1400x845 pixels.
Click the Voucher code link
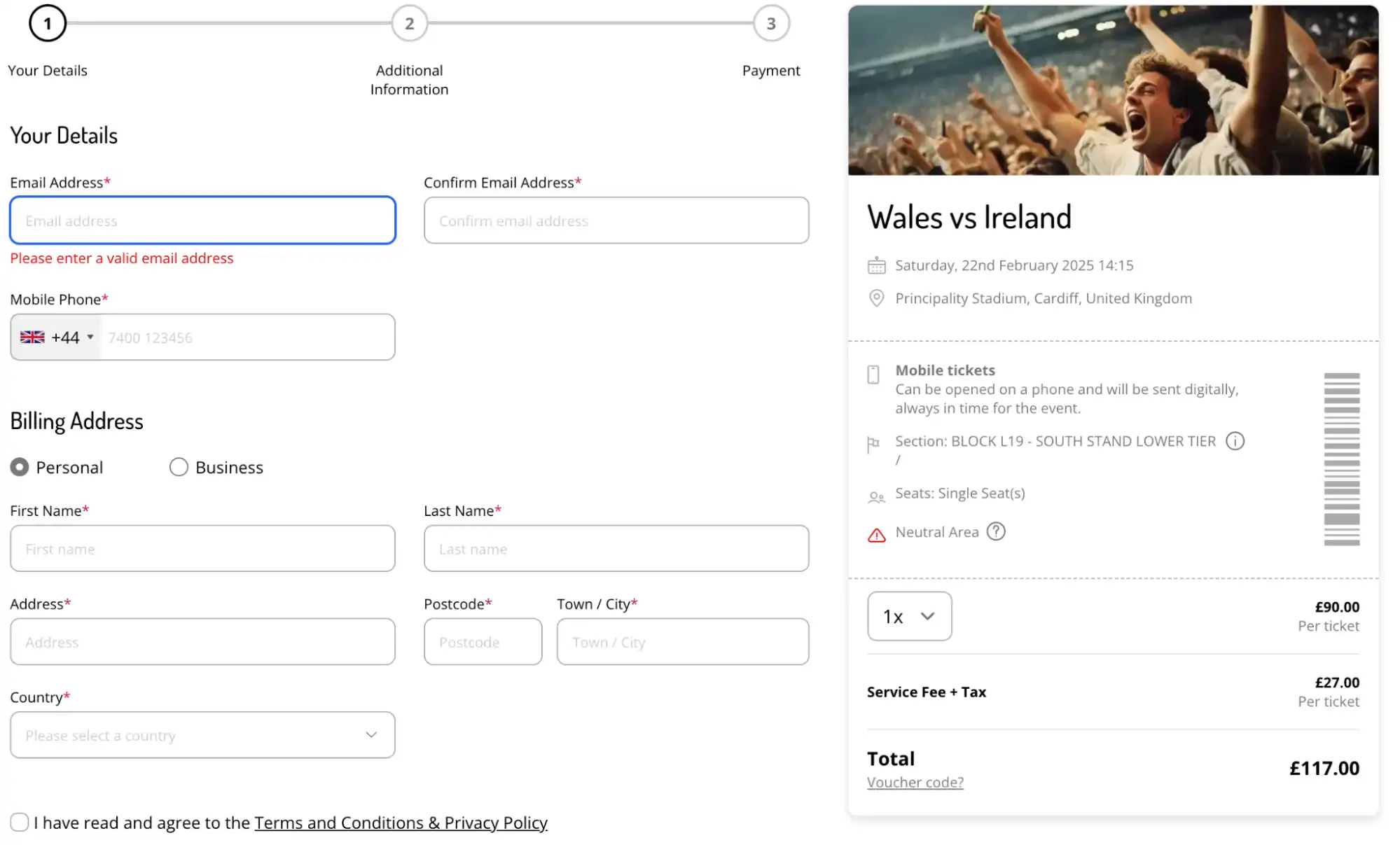[x=915, y=782]
